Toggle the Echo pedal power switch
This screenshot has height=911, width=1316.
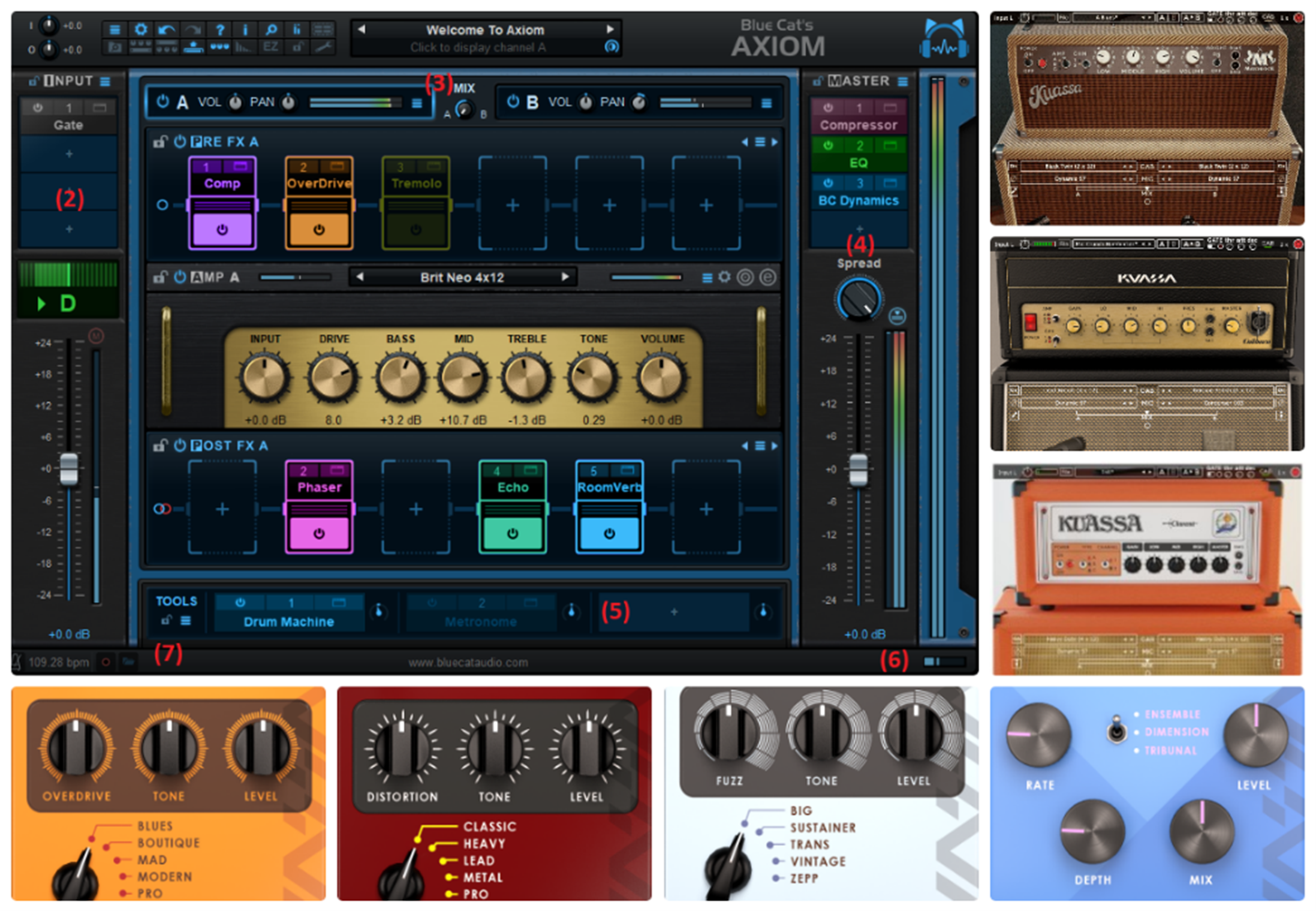point(512,533)
